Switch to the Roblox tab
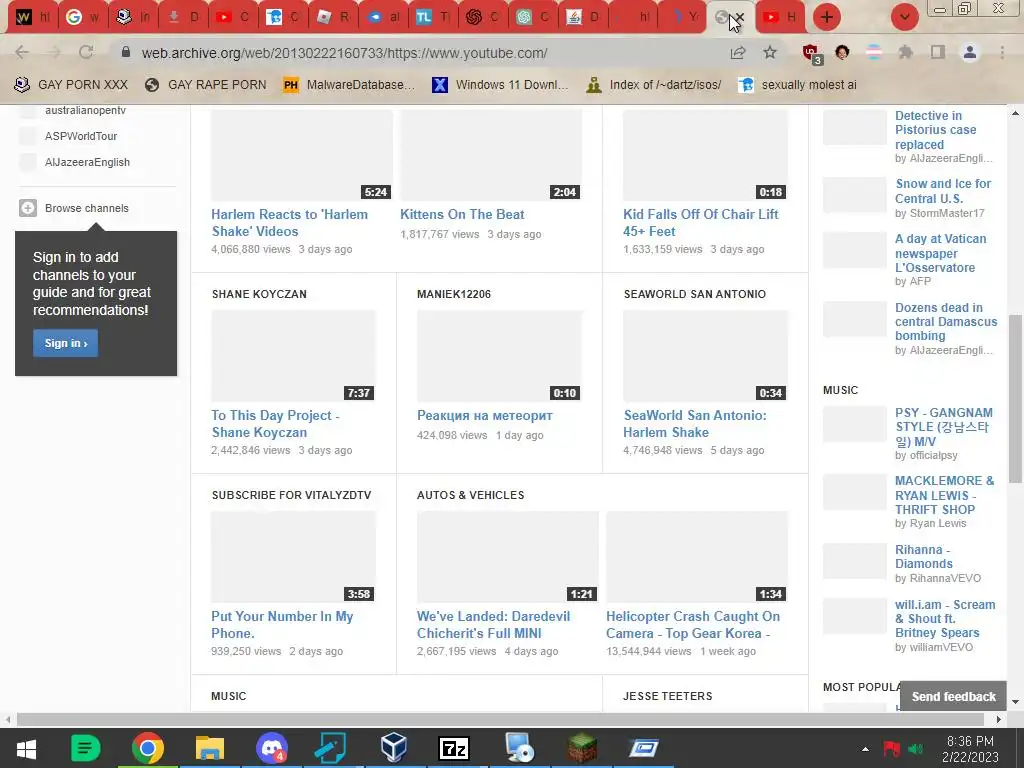The height and width of the screenshot is (768, 1024). click(332, 17)
